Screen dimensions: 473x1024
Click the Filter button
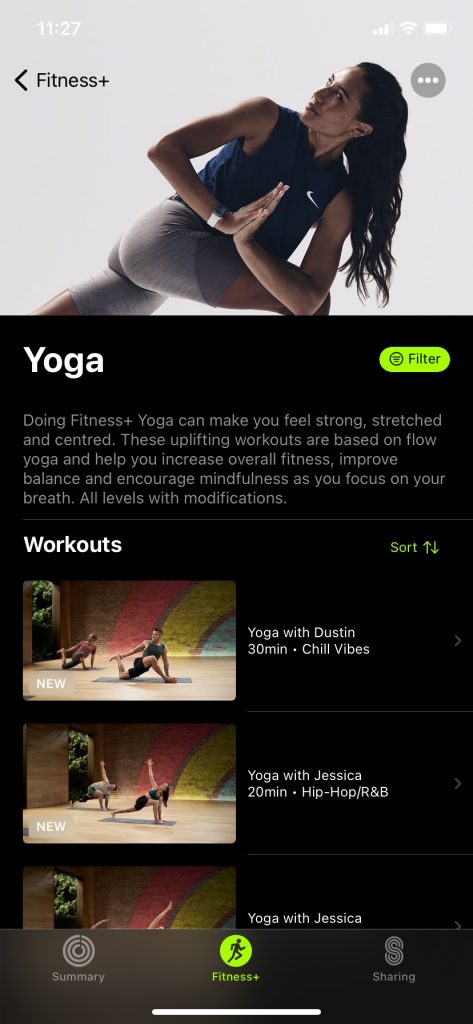[415, 359]
